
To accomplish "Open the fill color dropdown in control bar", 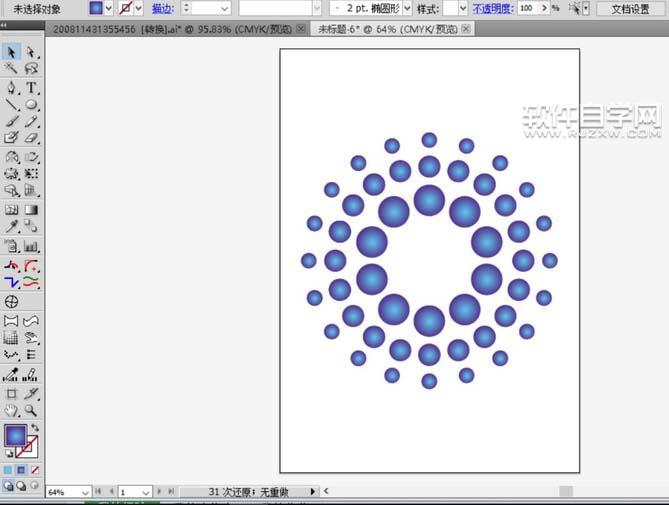I will point(108,8).
